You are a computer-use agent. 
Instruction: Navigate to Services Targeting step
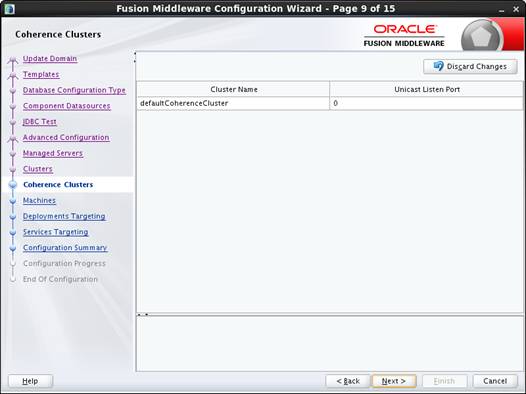pos(55,232)
